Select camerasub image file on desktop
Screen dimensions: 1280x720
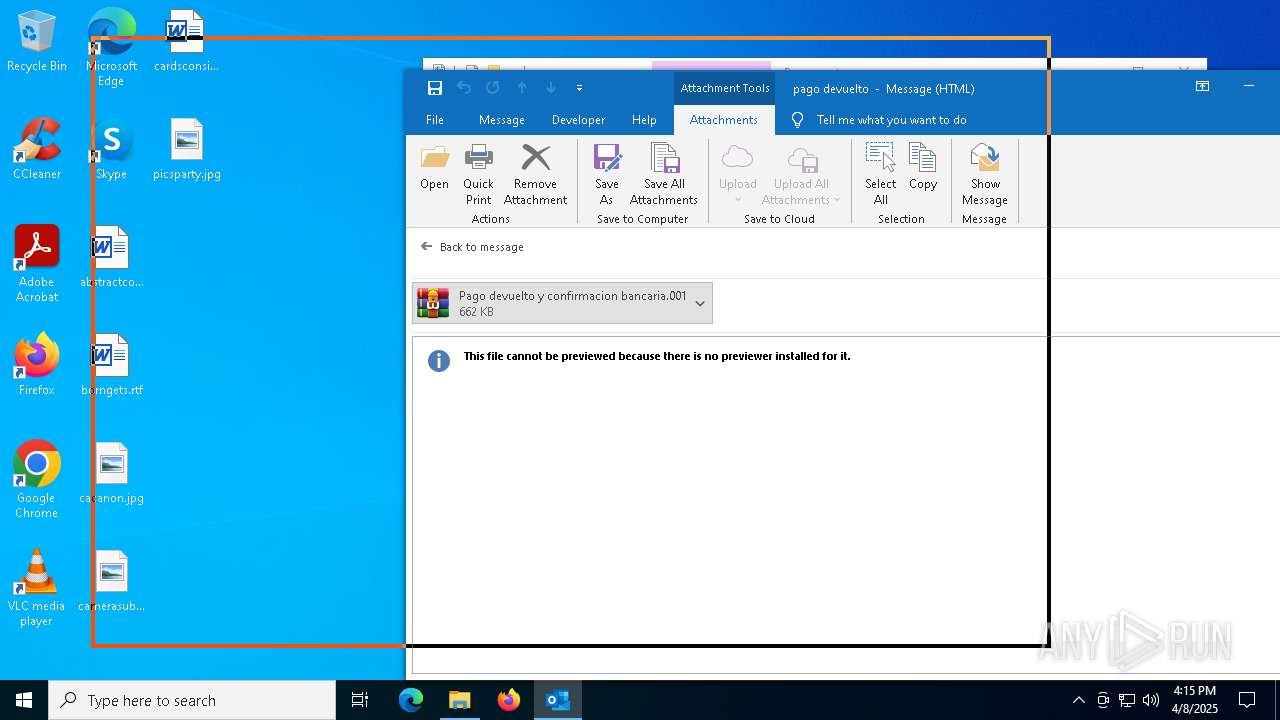(x=111, y=582)
